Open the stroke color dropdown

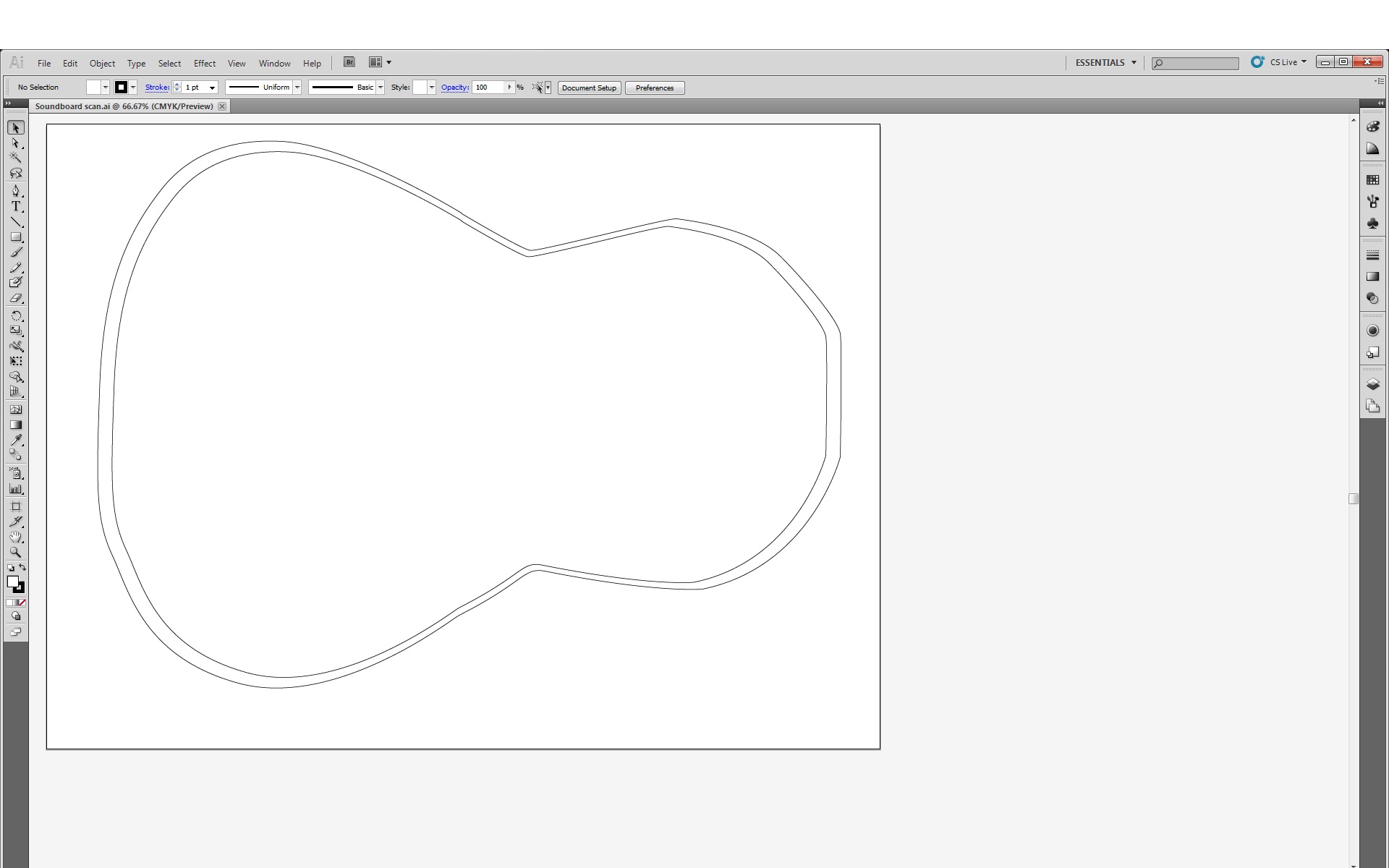133,88
